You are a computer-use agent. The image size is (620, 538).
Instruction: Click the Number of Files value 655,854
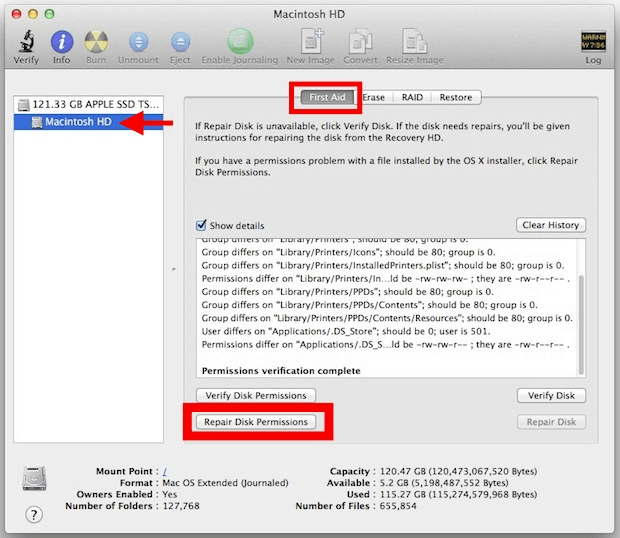pos(398,506)
